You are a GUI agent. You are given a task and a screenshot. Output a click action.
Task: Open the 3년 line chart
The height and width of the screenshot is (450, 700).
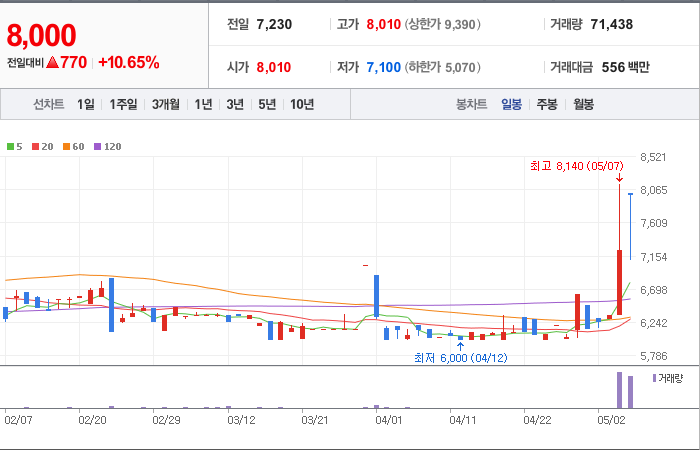coord(235,104)
